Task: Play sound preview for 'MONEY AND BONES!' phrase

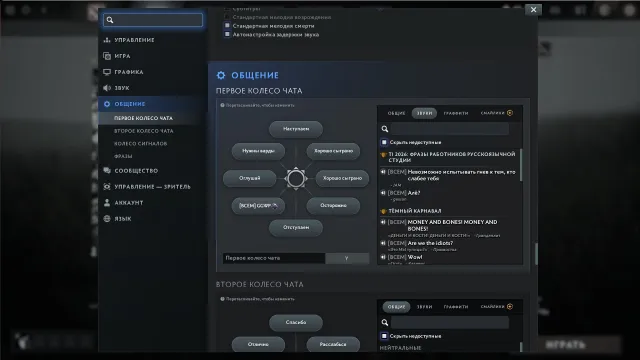Action: (383, 222)
